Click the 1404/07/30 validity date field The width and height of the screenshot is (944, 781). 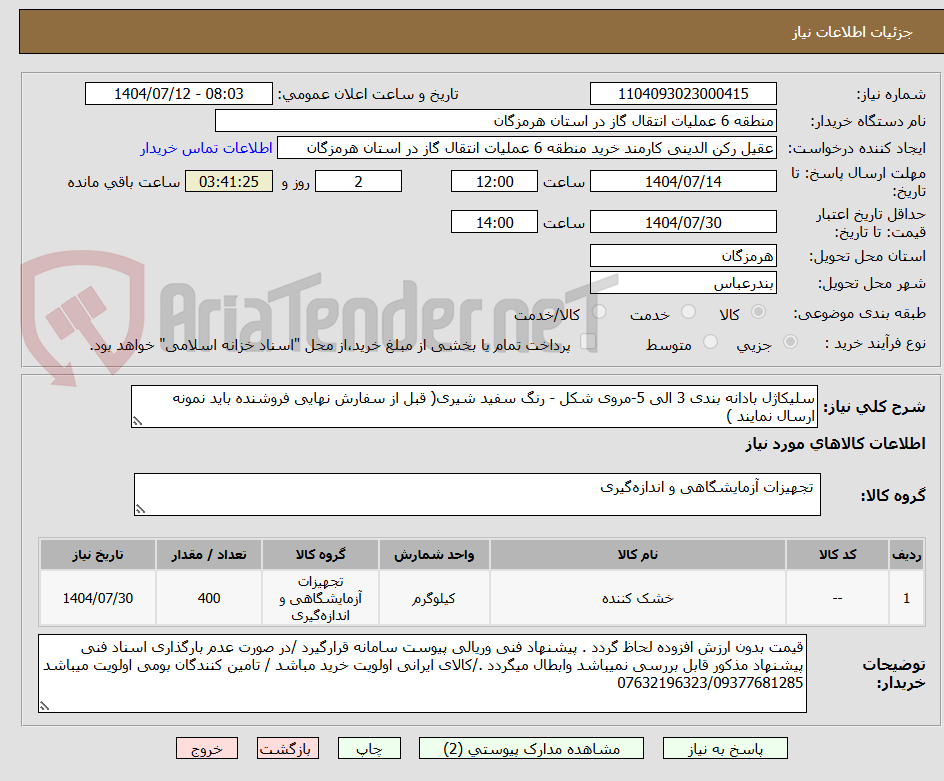(x=683, y=221)
